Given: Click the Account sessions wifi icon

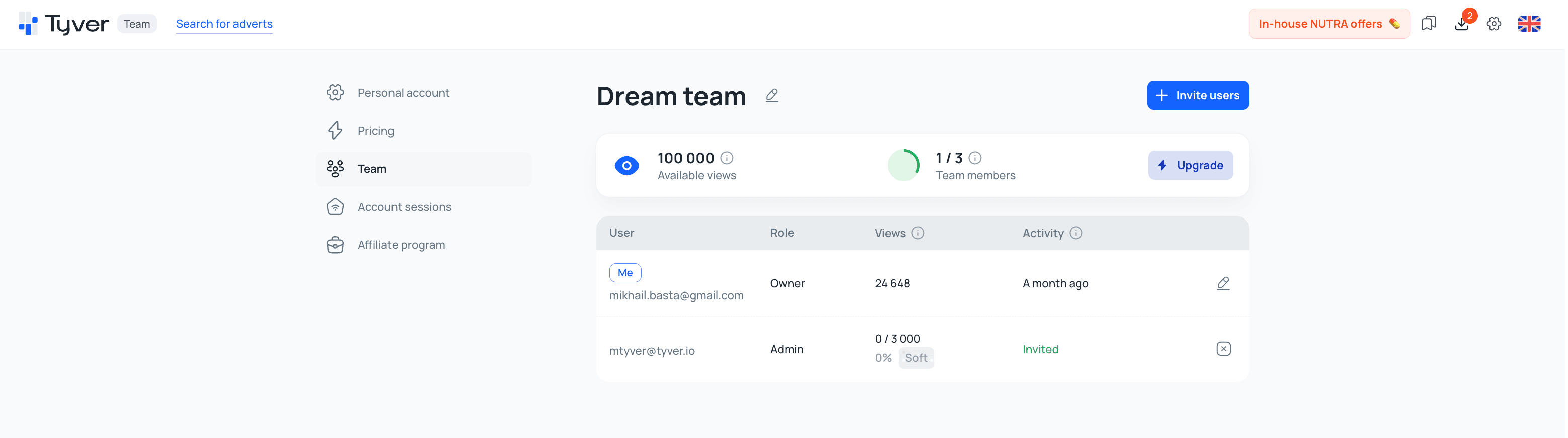Looking at the screenshot, I should 335,207.
